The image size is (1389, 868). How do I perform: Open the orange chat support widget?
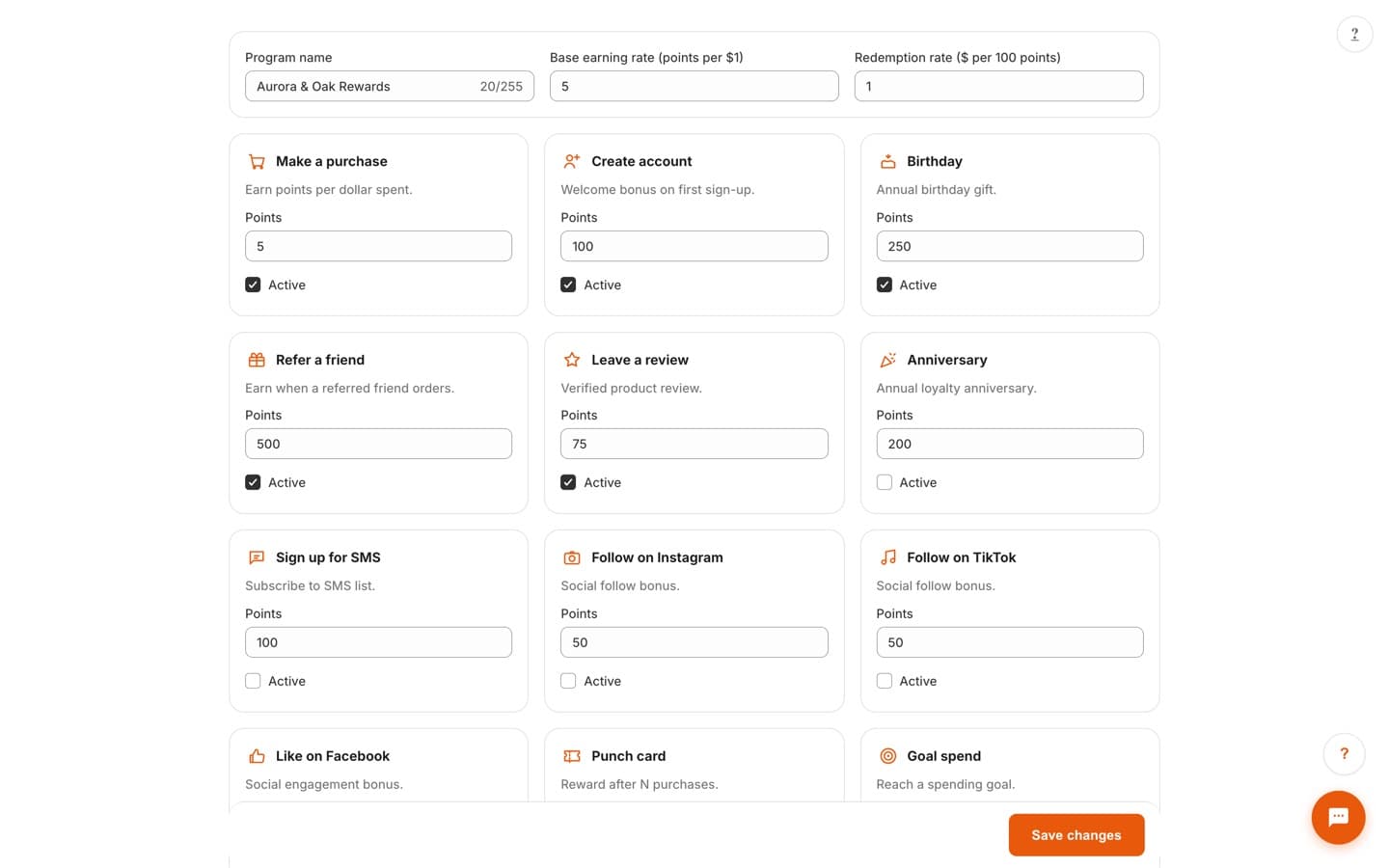[x=1338, y=818]
